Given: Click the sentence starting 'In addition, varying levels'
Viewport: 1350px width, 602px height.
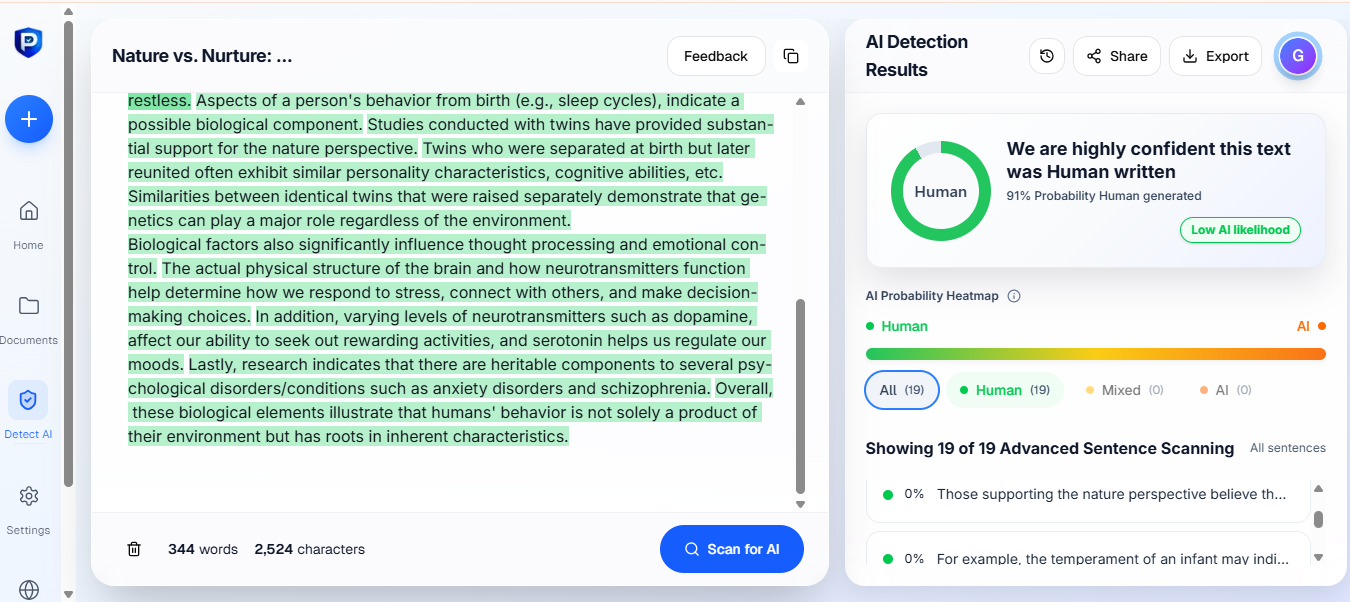Looking at the screenshot, I should [x=447, y=340].
